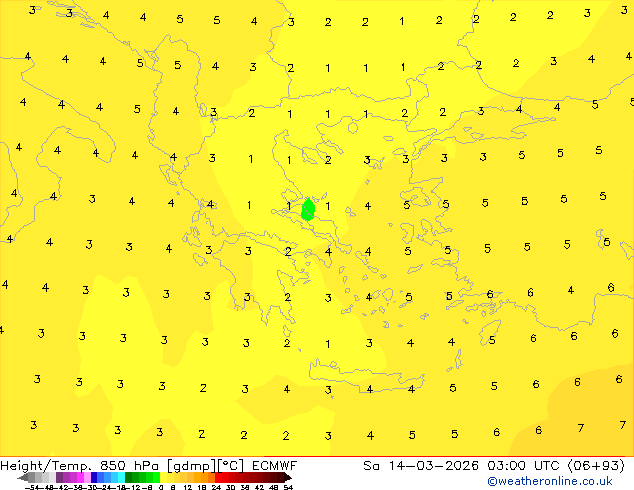Viewport: 634px width, 490px height.
Task: Click the 'Sa 14-03-2026' date text
Action: [421, 466]
